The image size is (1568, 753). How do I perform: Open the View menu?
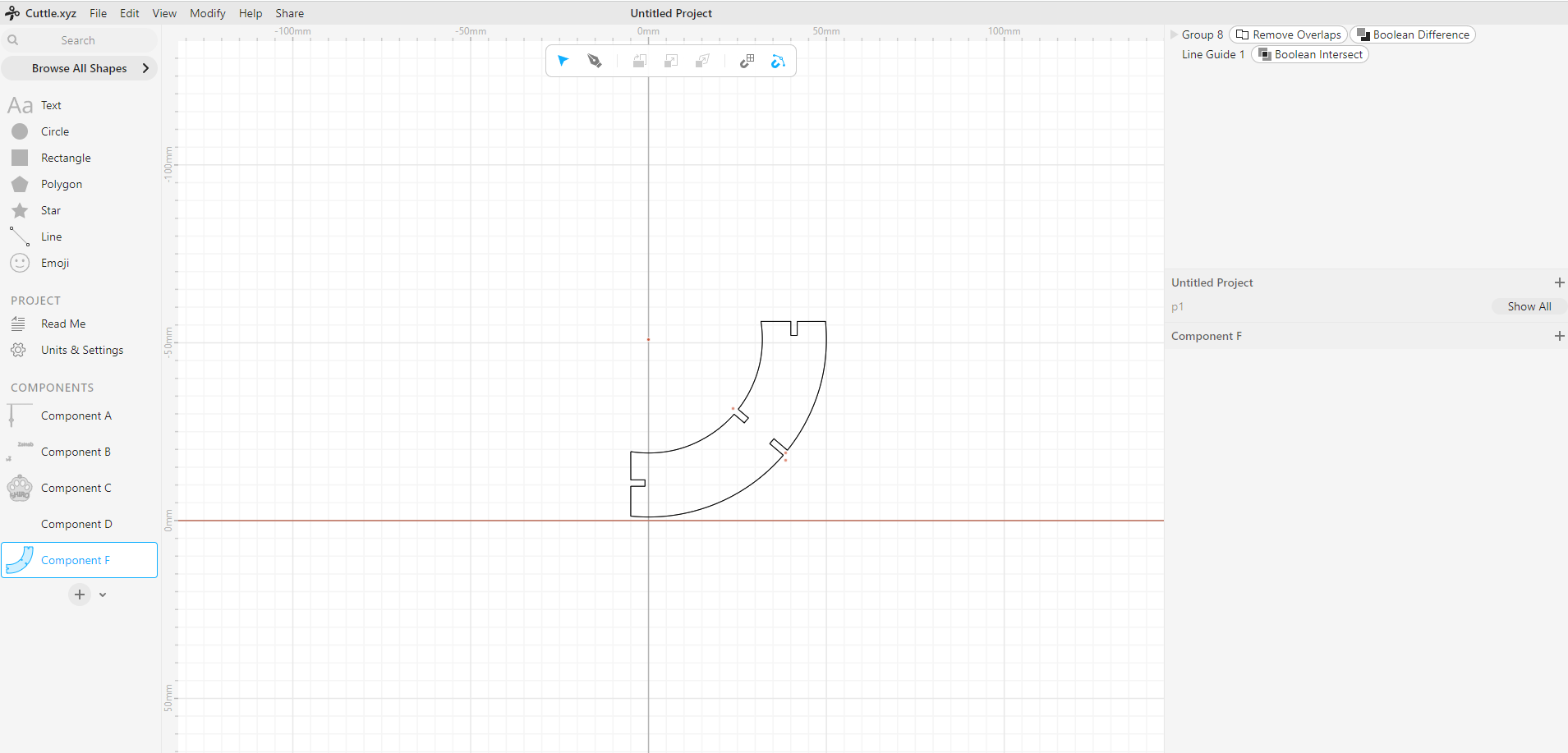coord(164,13)
